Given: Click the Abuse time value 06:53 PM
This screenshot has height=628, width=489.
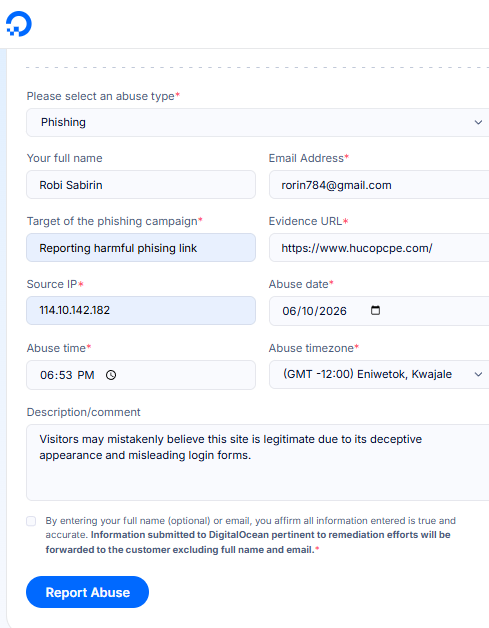Looking at the screenshot, I should [67, 375].
